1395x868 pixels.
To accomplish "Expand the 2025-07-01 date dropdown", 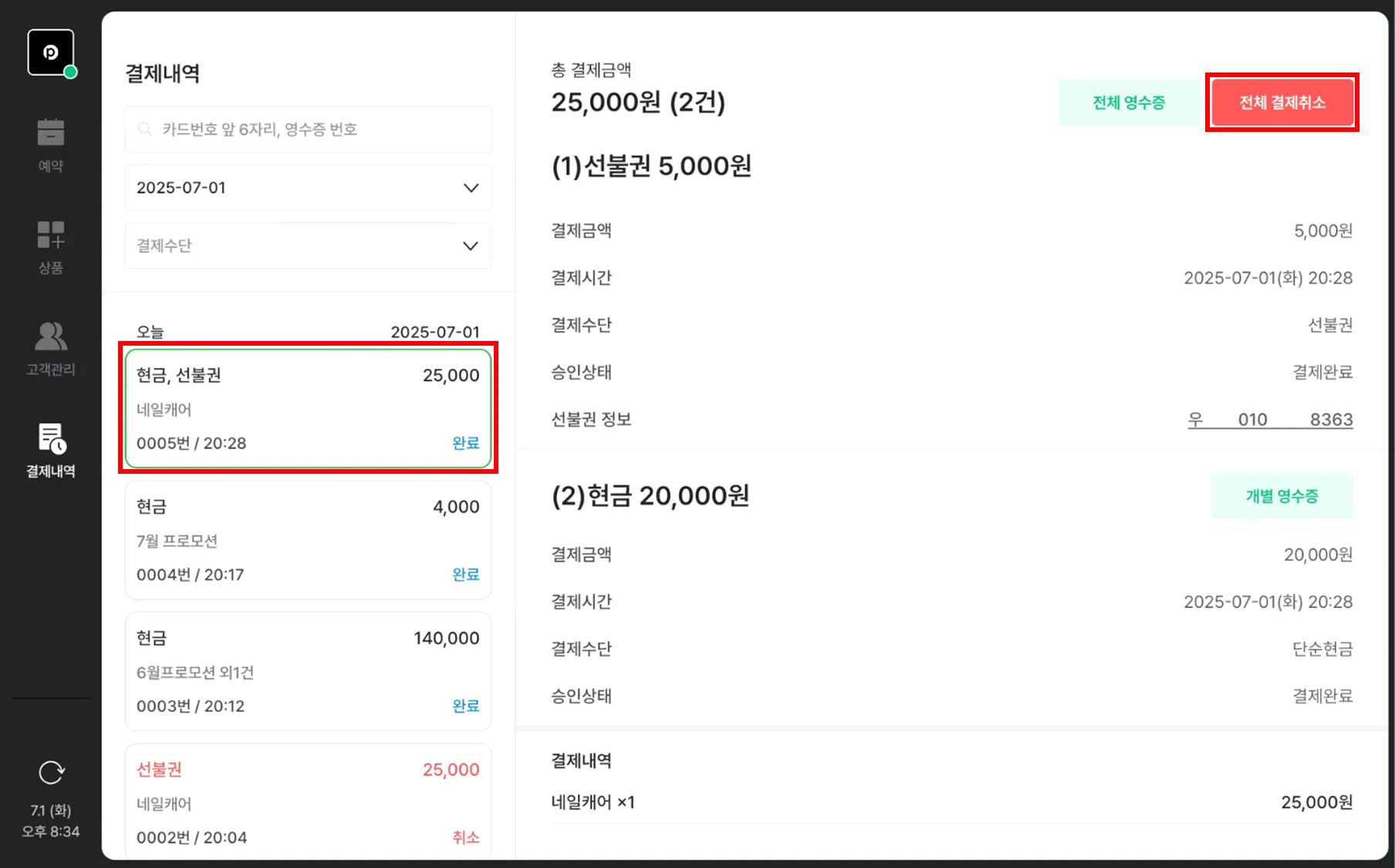I will click(307, 187).
